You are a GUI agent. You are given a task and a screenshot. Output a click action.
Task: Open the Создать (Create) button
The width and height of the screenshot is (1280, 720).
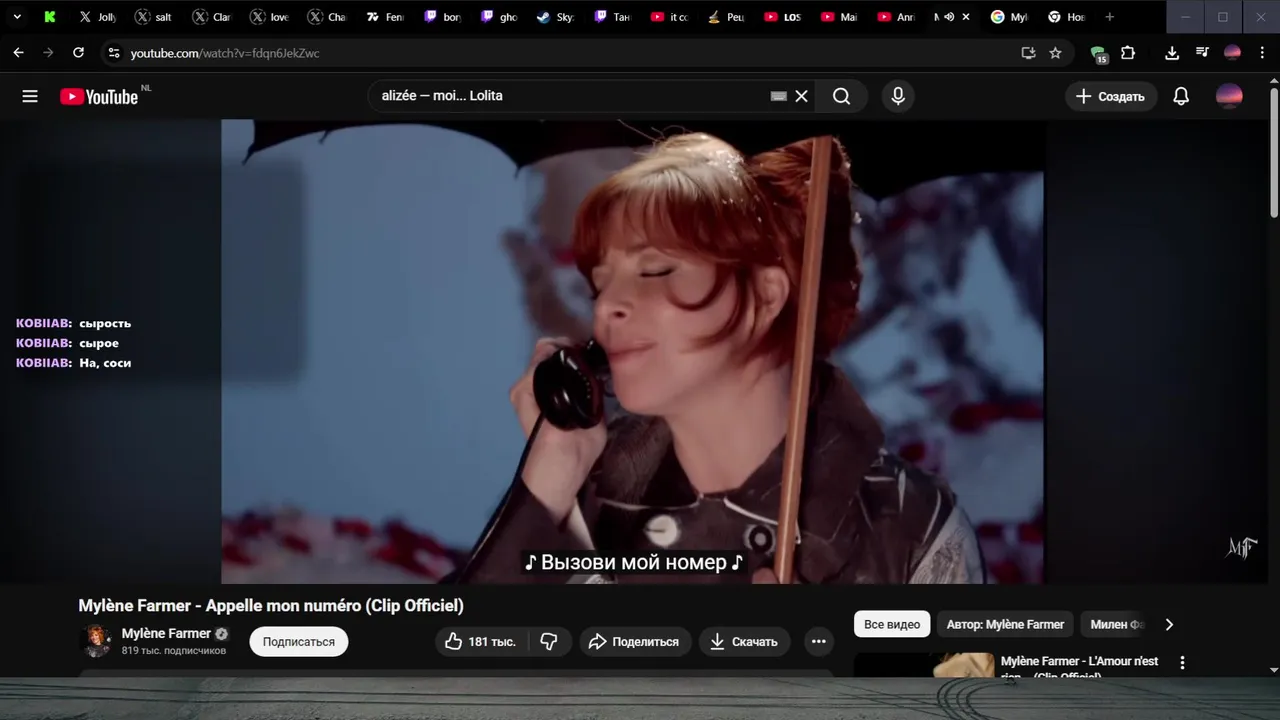tap(1111, 96)
